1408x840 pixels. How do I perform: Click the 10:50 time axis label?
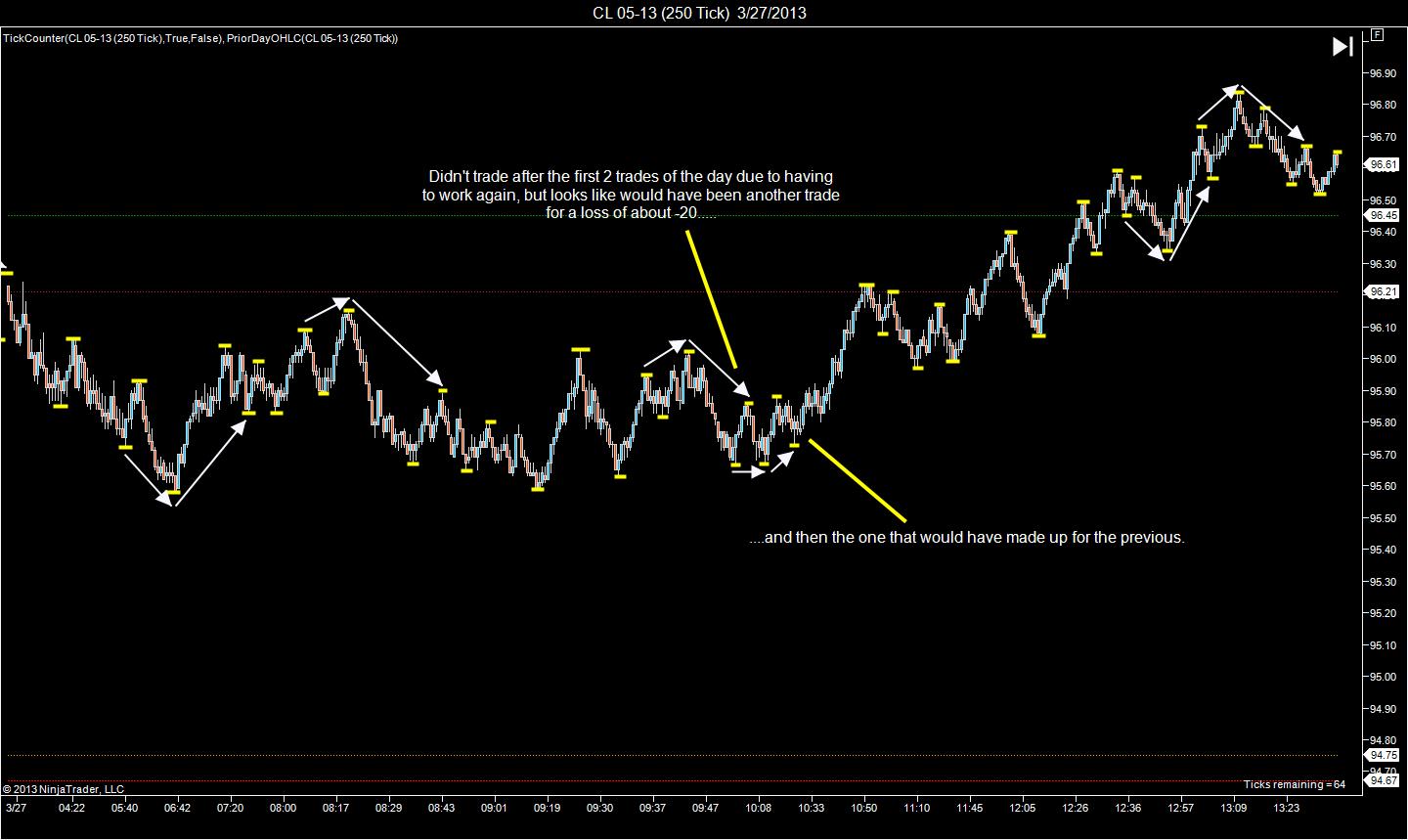(x=863, y=808)
